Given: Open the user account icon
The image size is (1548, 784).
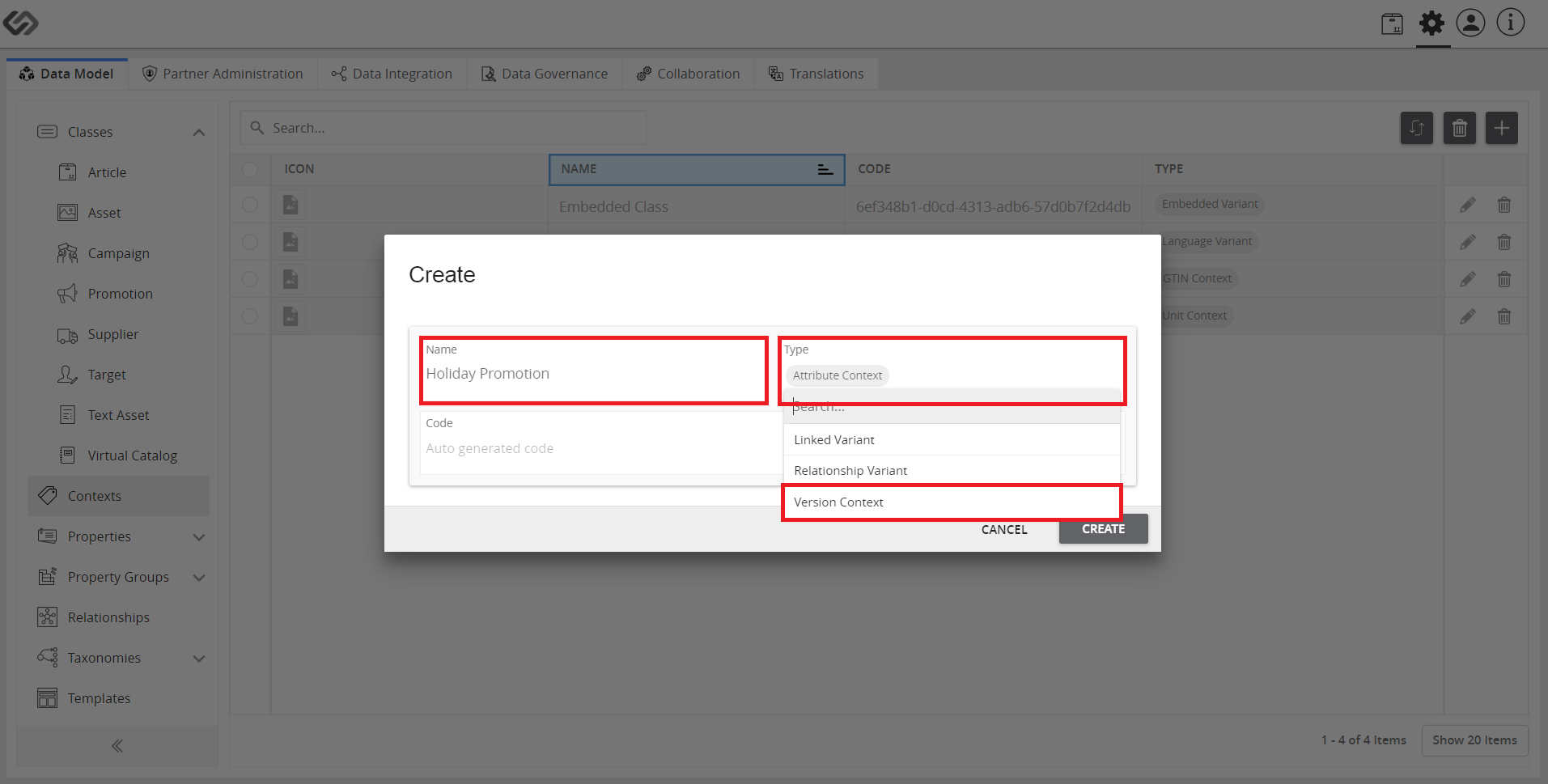Looking at the screenshot, I should [x=1470, y=23].
